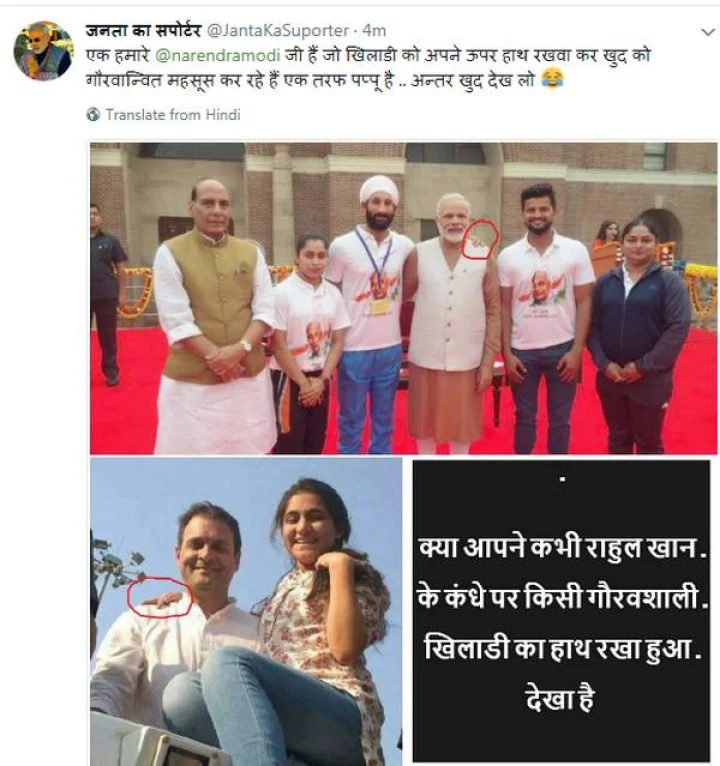Image resolution: width=720 pixels, height=766 pixels.
Task: Click the Hindi tweet body text
Action: point(368,67)
